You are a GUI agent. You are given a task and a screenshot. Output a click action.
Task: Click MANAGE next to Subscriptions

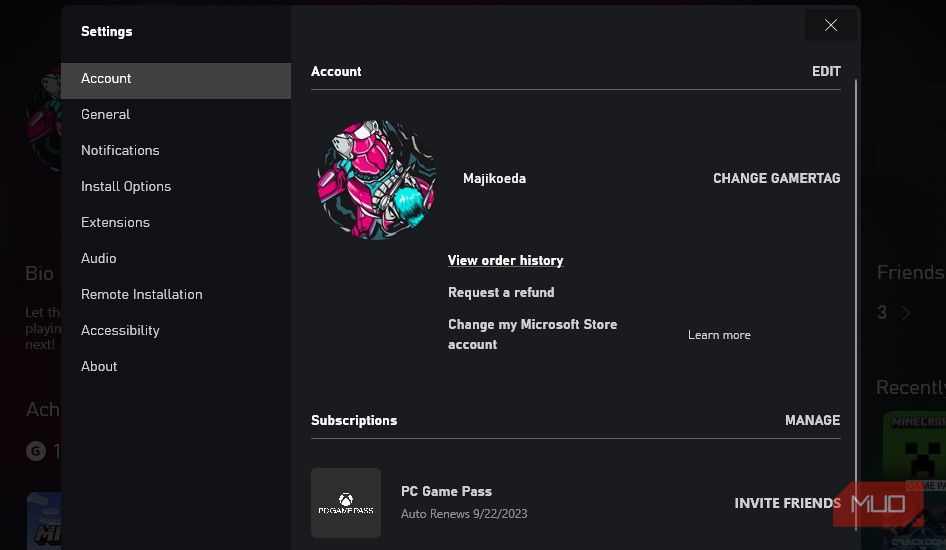click(812, 420)
